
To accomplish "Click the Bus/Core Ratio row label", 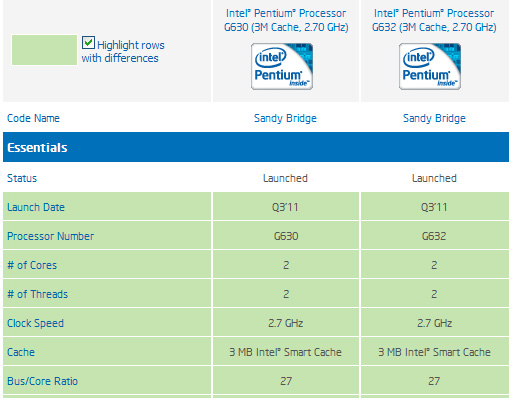I will (42, 381).
